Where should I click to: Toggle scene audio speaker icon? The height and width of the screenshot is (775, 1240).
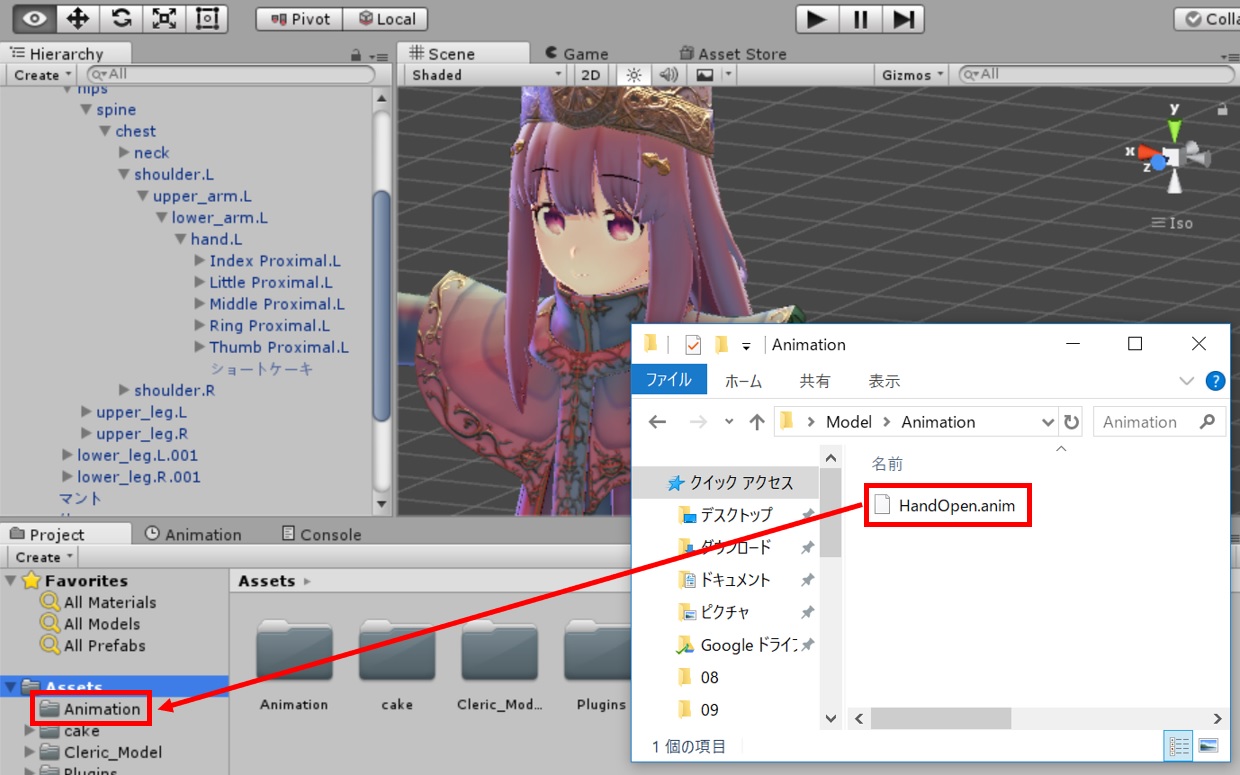668,75
